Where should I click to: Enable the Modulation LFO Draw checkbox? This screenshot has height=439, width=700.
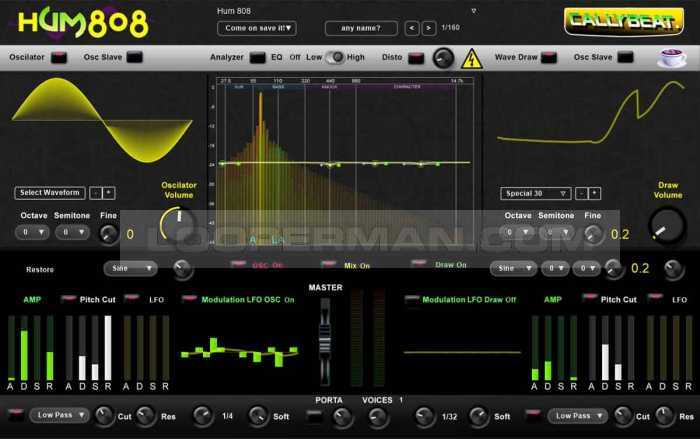[x=411, y=299]
